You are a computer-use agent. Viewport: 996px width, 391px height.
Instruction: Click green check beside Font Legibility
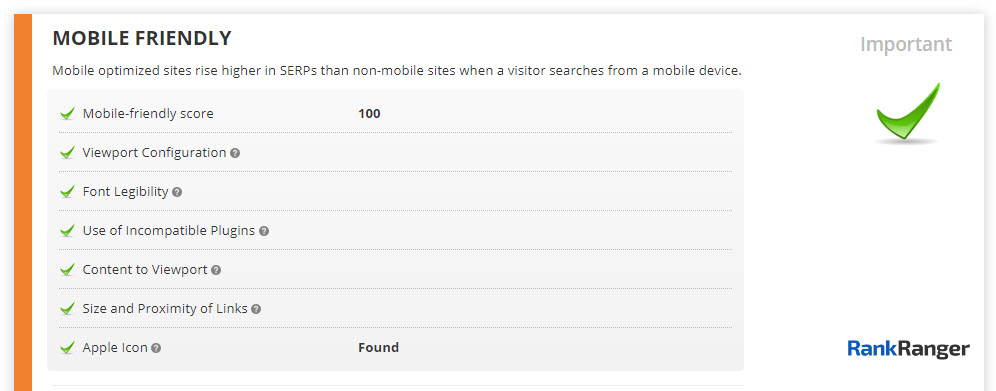[x=67, y=192]
